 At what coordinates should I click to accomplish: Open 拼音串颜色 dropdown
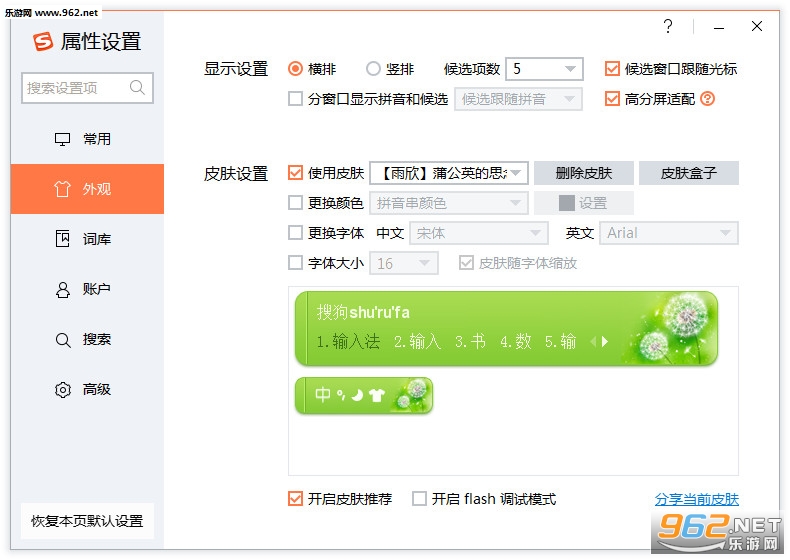pos(449,203)
